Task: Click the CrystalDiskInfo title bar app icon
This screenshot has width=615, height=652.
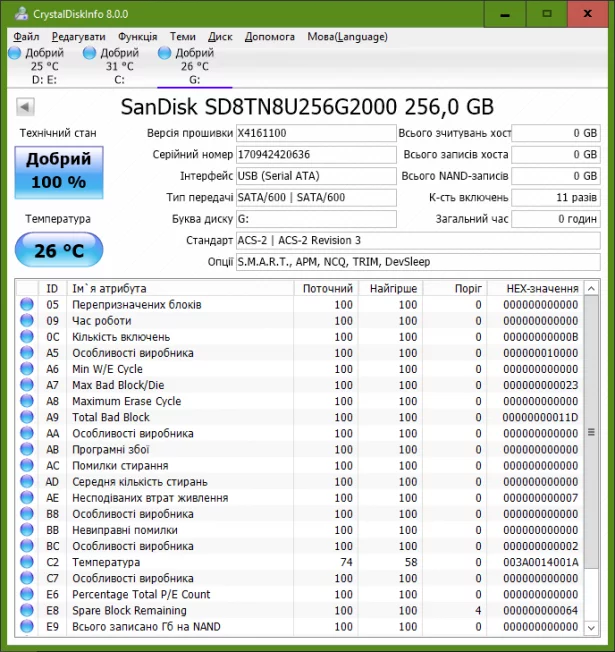Action: pos(11,14)
